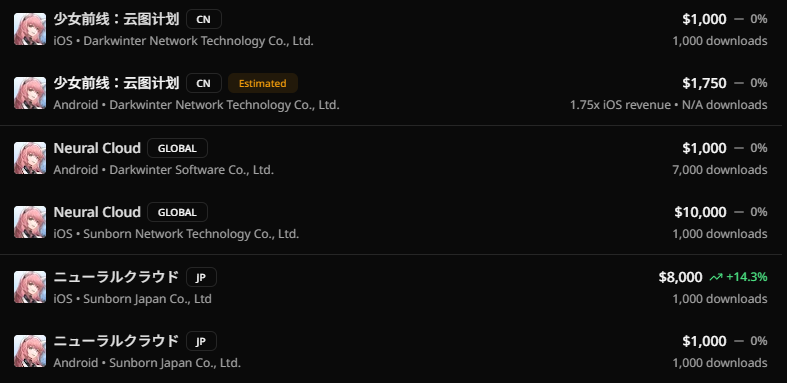Click the GLOBAL badge on the Android Neural Cloud row

point(177,148)
